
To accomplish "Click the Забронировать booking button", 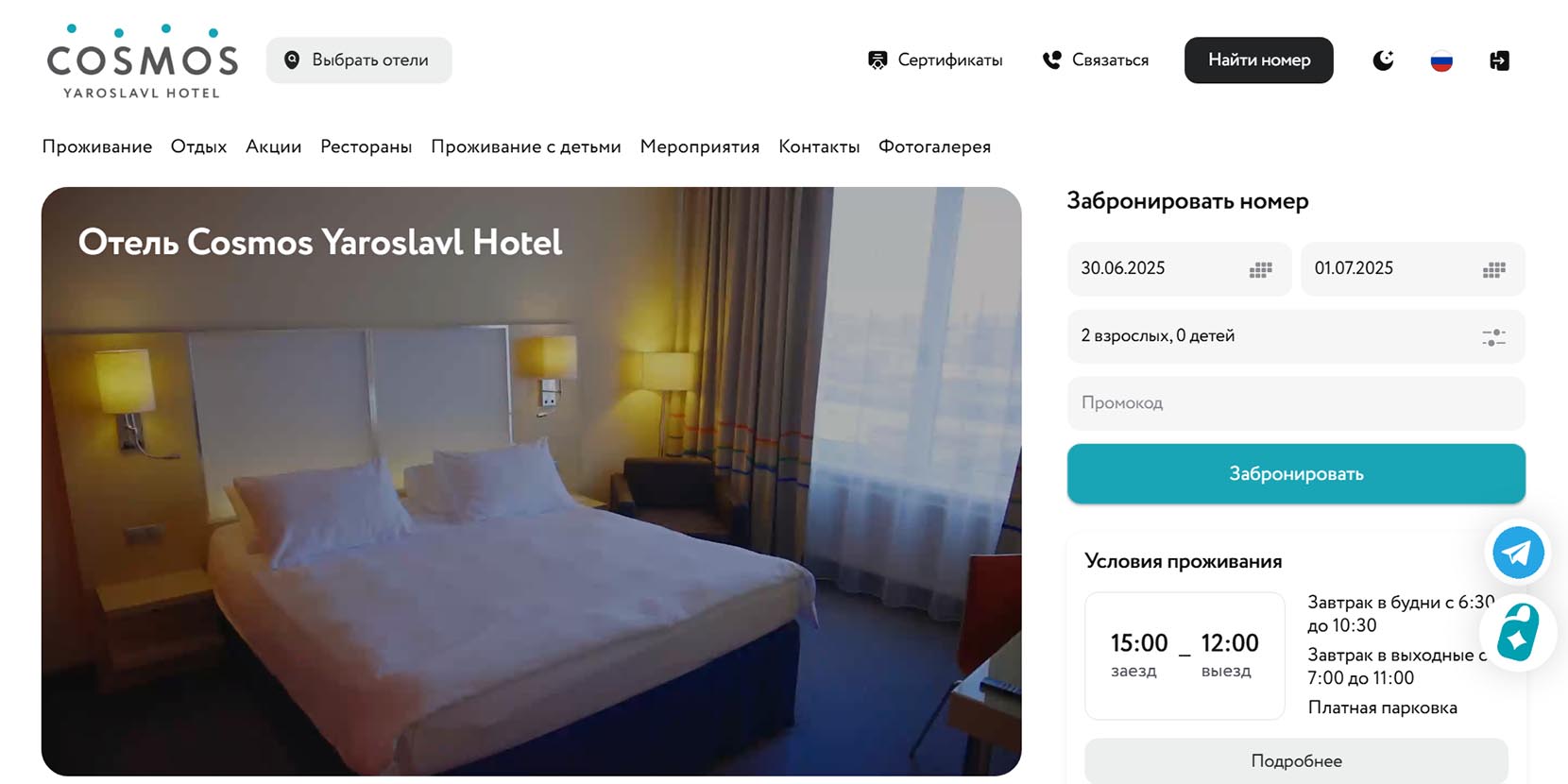I will coord(1296,473).
